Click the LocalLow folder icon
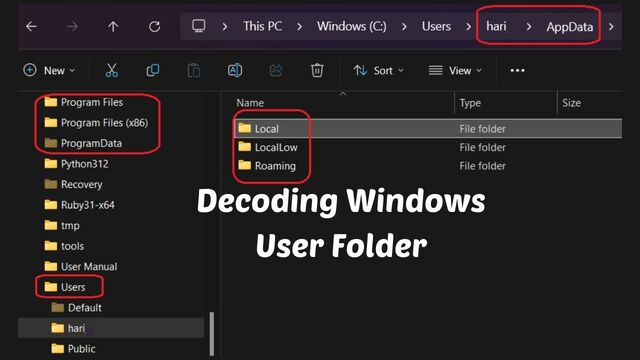This screenshot has width=640, height=360. [x=244, y=147]
